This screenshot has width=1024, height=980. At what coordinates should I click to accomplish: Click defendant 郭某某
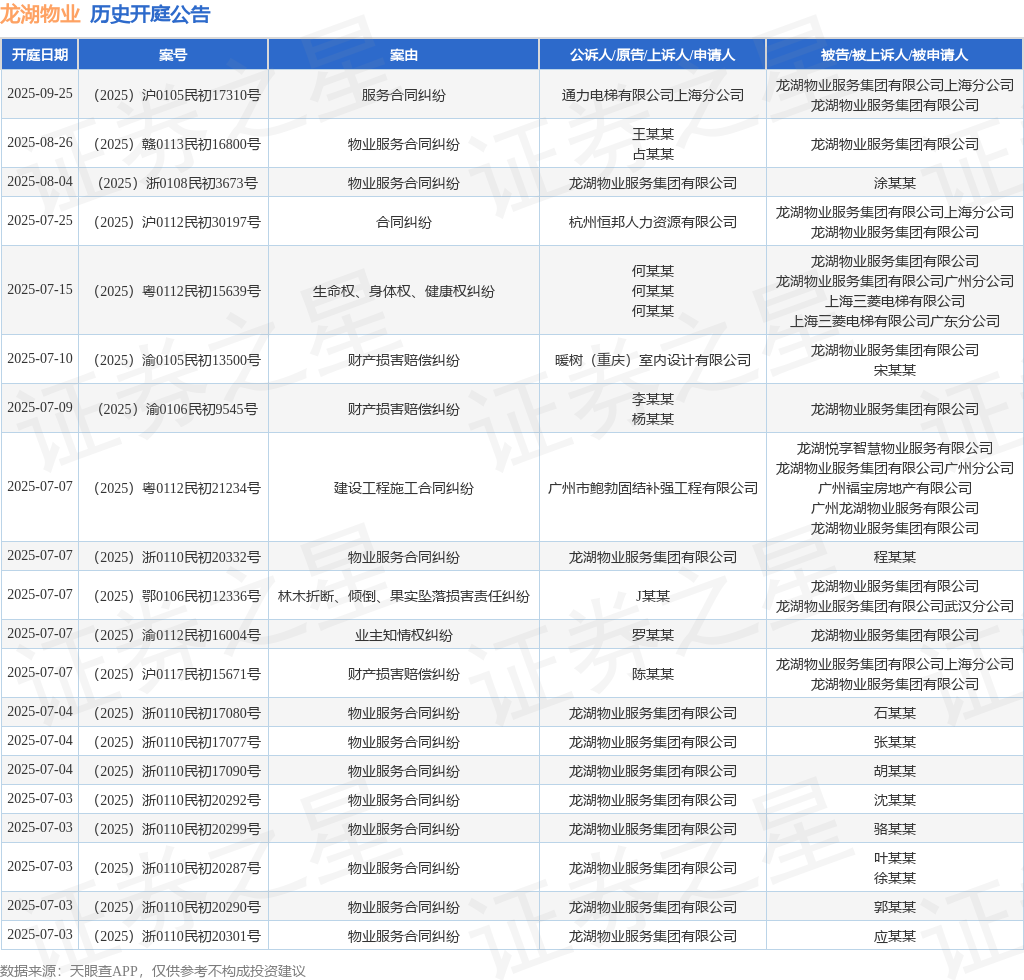click(895, 908)
